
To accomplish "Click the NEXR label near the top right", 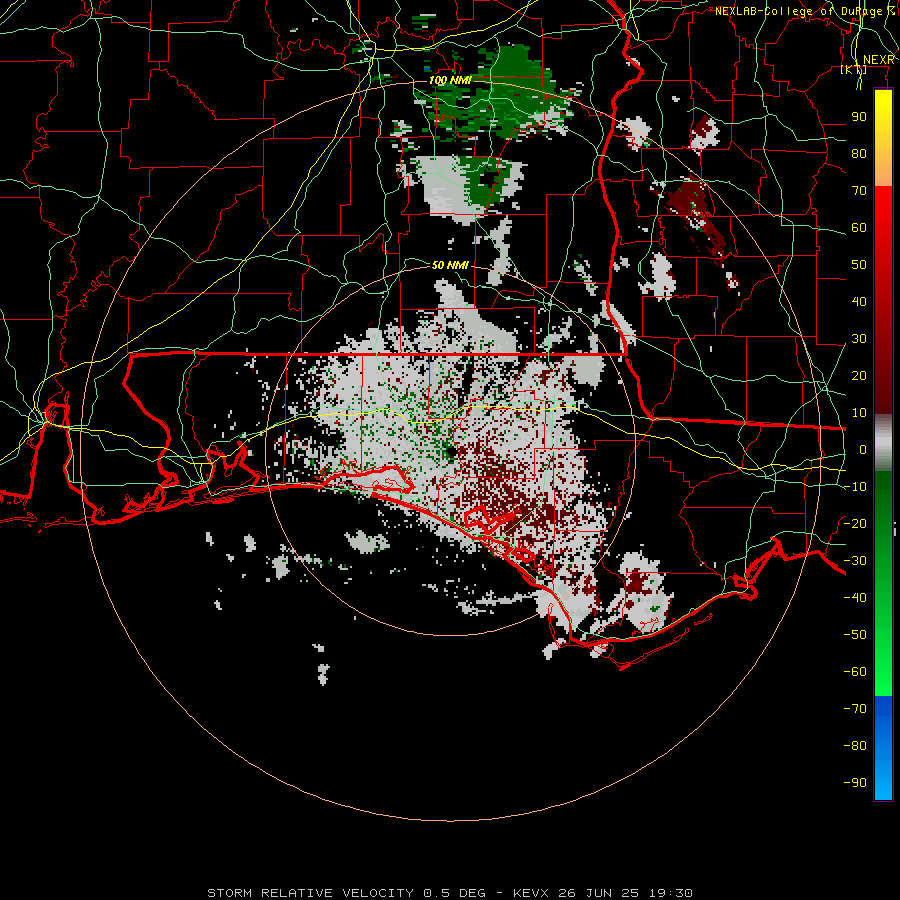I will click(879, 60).
